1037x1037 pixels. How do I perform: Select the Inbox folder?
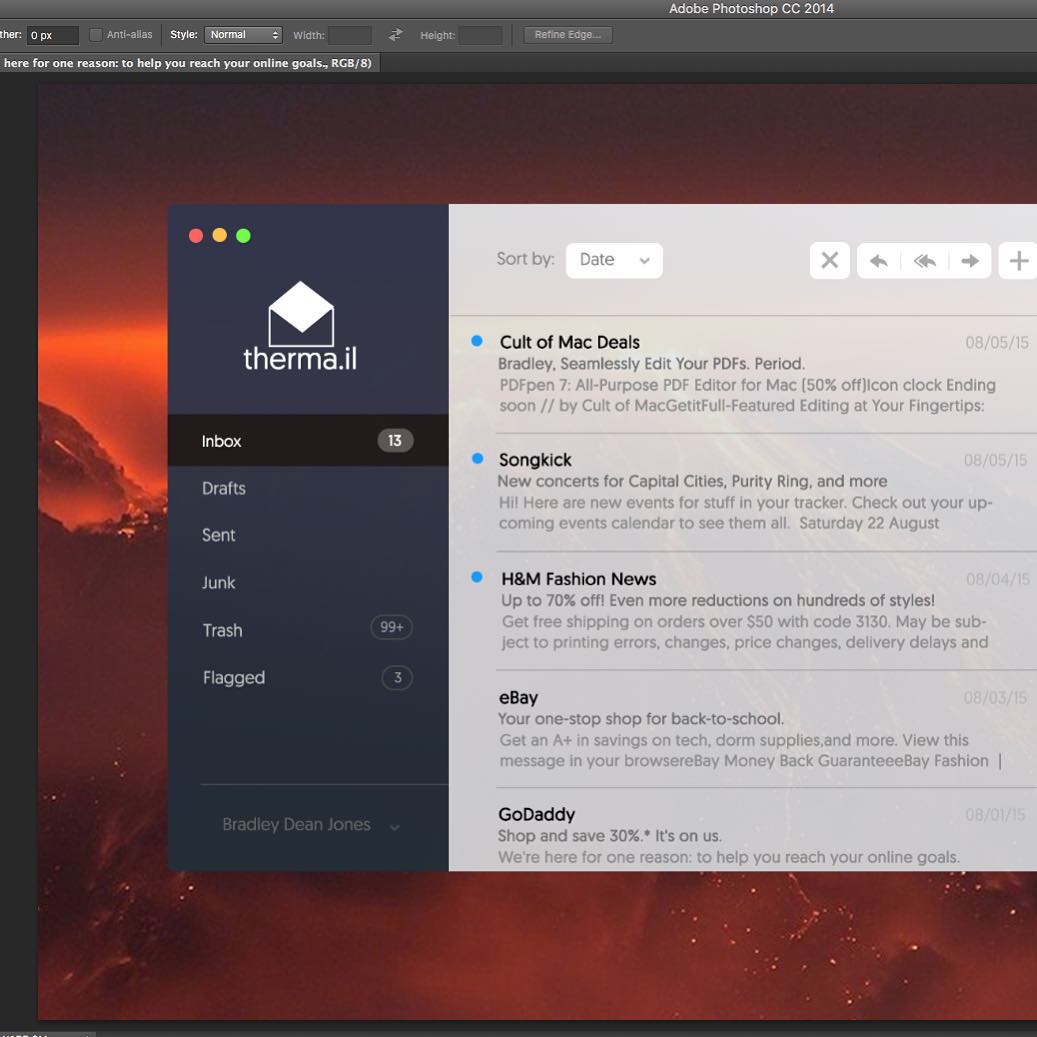[x=308, y=440]
